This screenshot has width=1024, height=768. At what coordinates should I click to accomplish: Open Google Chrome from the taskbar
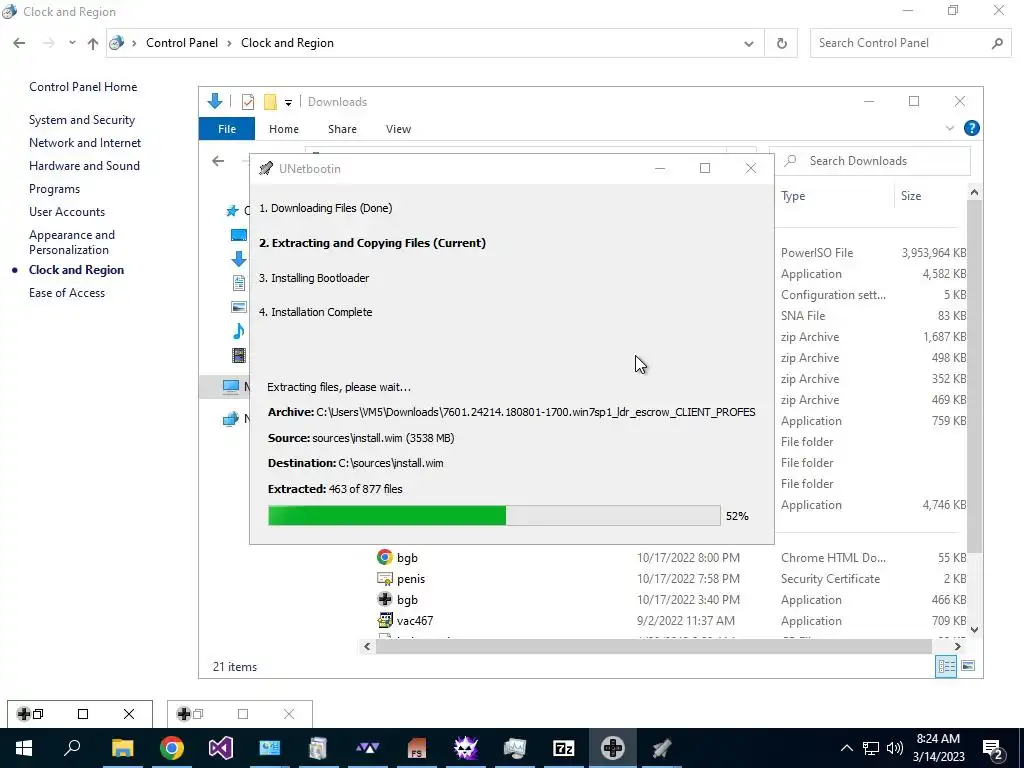[172, 748]
